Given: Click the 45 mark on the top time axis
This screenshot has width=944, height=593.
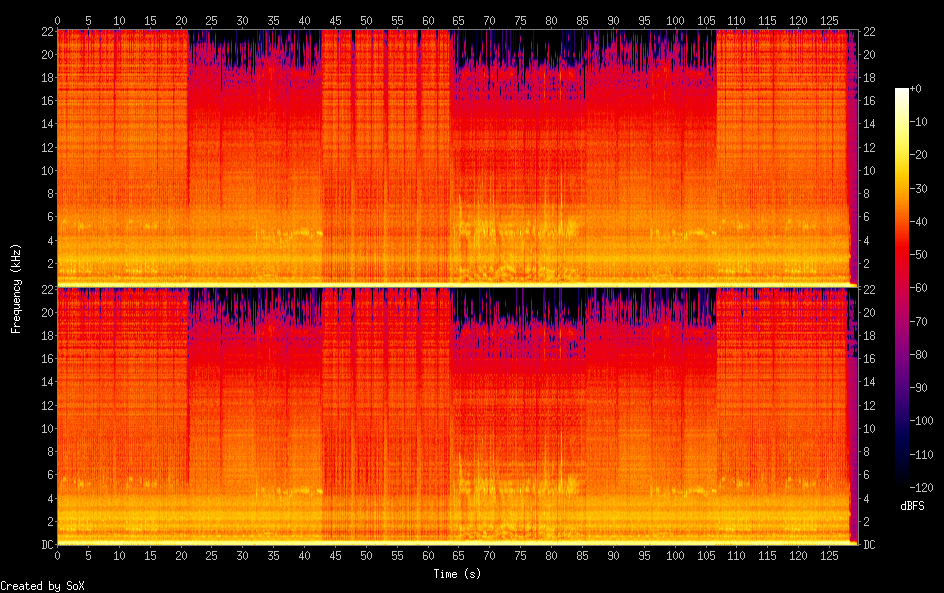Looking at the screenshot, I should tap(335, 20).
